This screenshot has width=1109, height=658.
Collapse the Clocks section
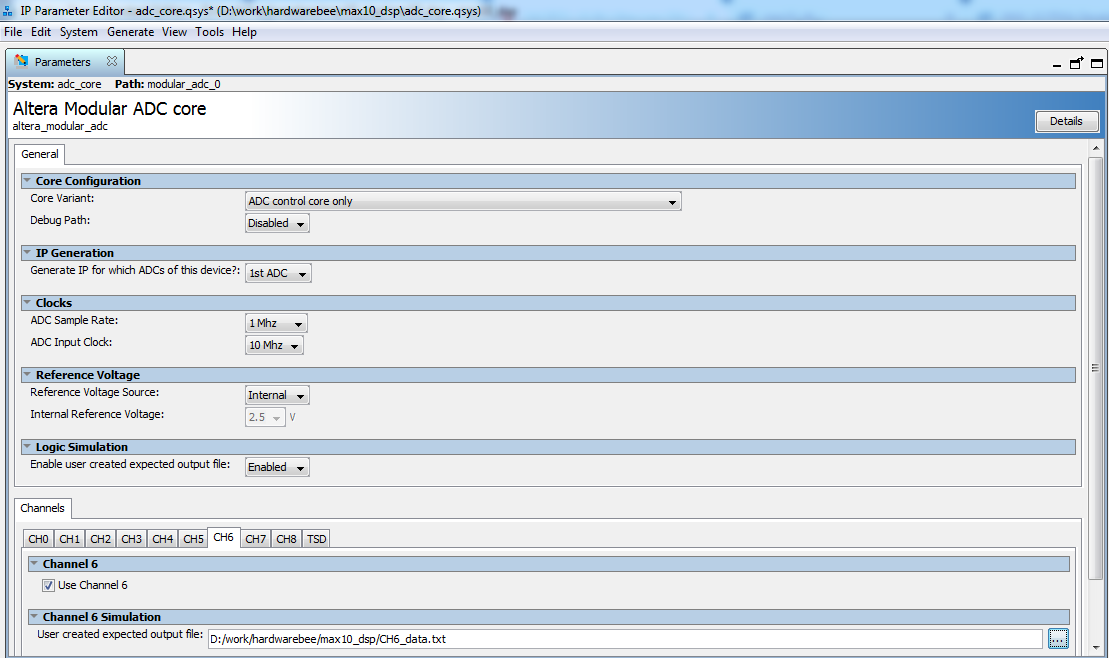click(27, 303)
